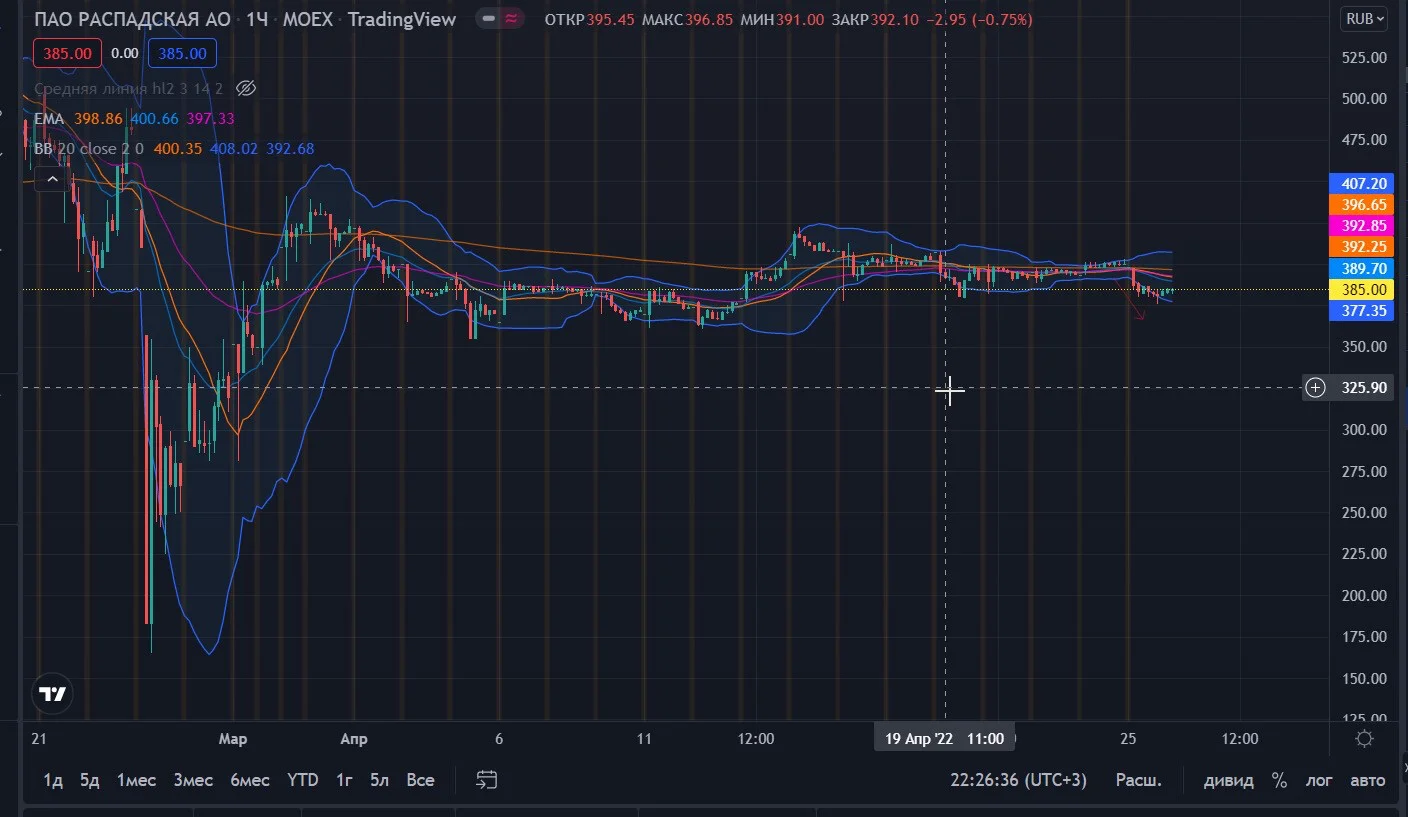Click the 19 Апр '22 11:00 date label
Viewport: 1408px width, 817px height.
[x=945, y=739]
